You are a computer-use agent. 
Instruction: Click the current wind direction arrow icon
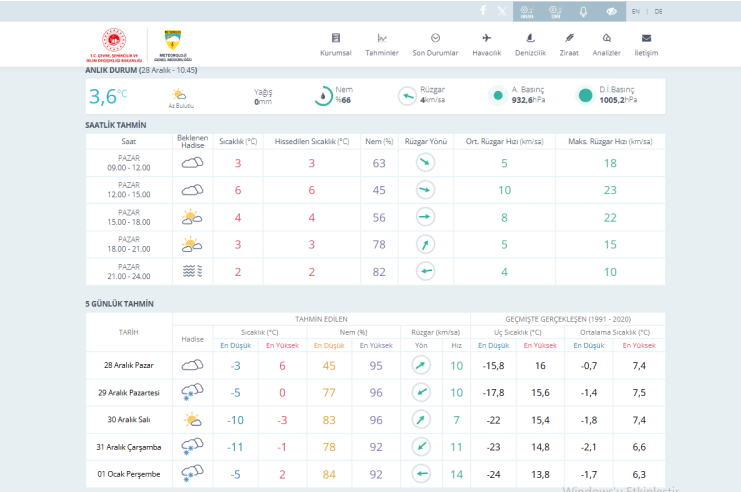408,96
